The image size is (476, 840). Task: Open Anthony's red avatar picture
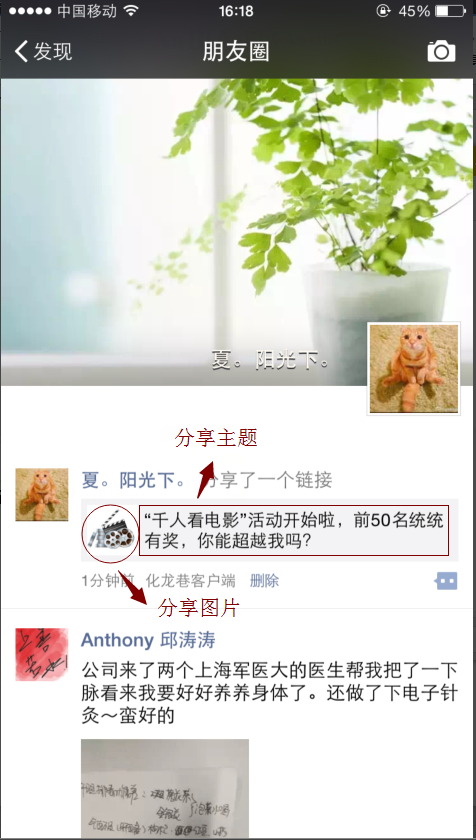coord(42,654)
